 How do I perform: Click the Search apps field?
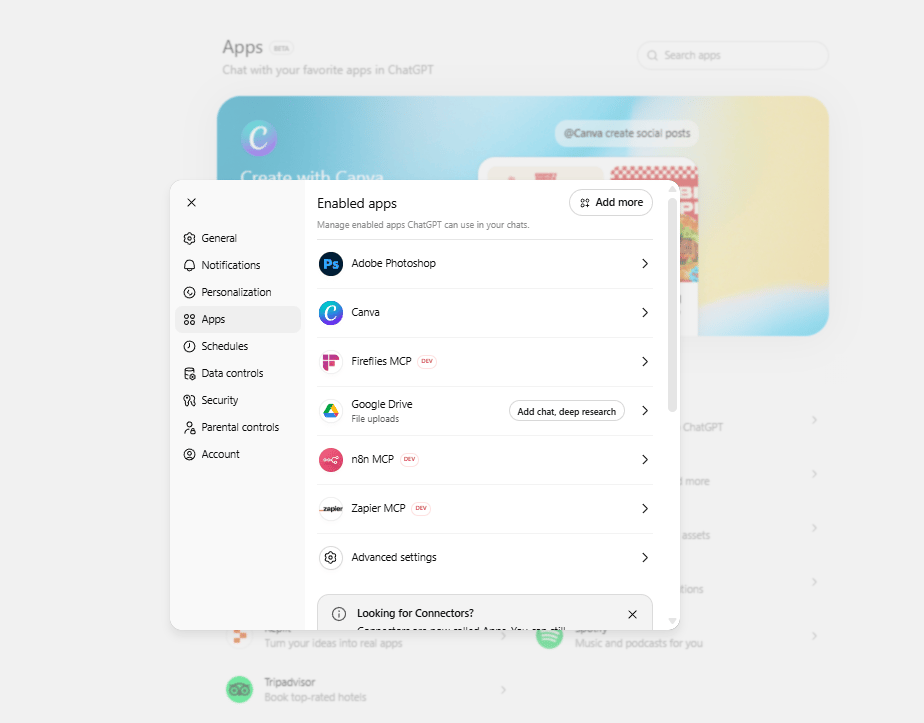pyautogui.click(x=732, y=55)
